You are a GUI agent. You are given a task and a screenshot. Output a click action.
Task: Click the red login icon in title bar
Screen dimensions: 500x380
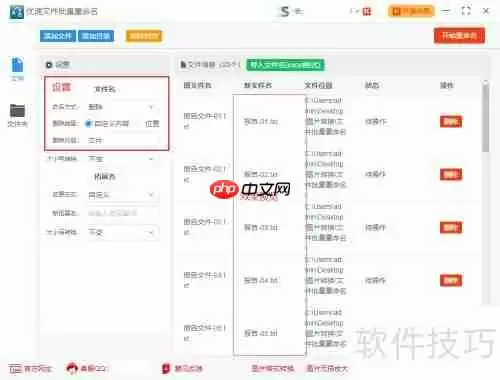tap(367, 12)
